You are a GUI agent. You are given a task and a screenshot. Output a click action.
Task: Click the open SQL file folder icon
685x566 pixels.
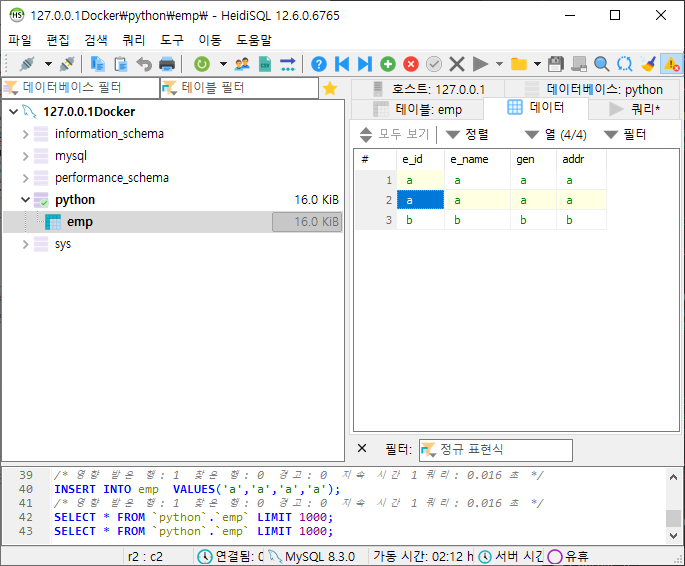(519, 64)
